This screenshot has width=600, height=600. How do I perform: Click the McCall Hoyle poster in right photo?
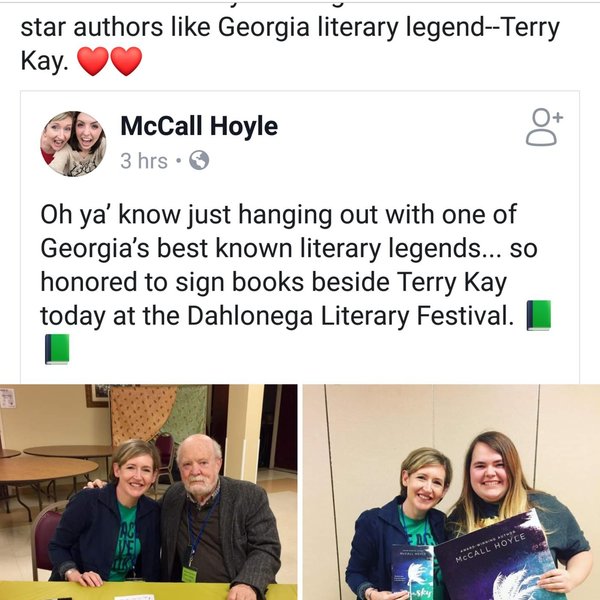[497, 559]
